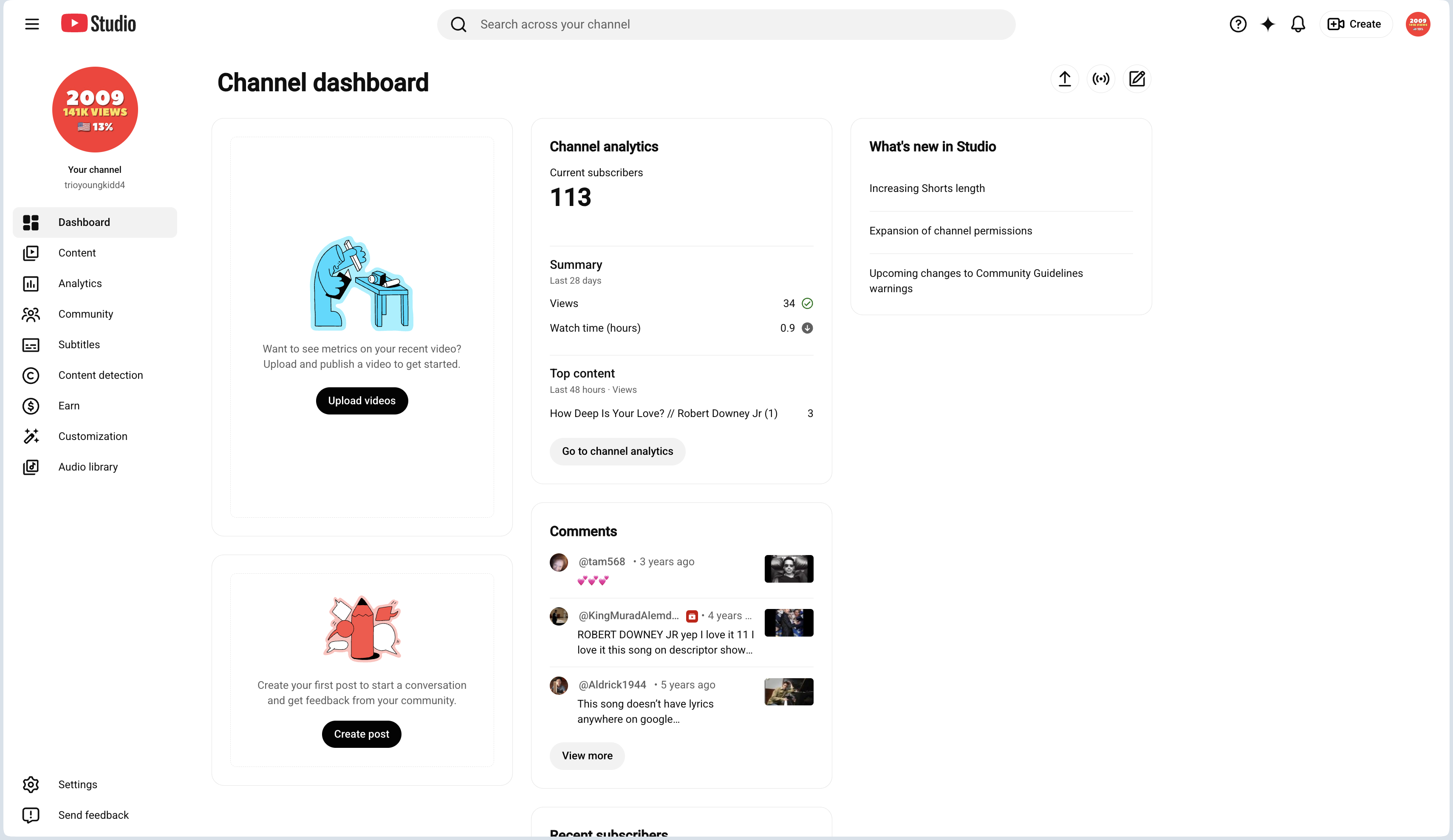Open the help question mark icon

tap(1238, 24)
